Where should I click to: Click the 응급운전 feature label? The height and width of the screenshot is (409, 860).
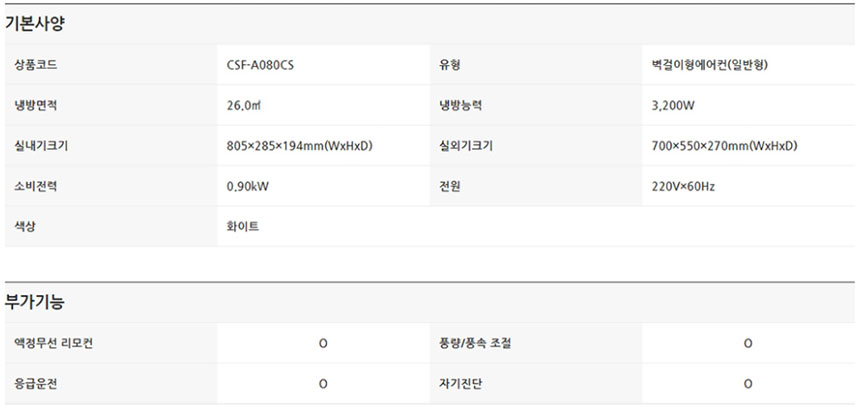tap(36, 384)
